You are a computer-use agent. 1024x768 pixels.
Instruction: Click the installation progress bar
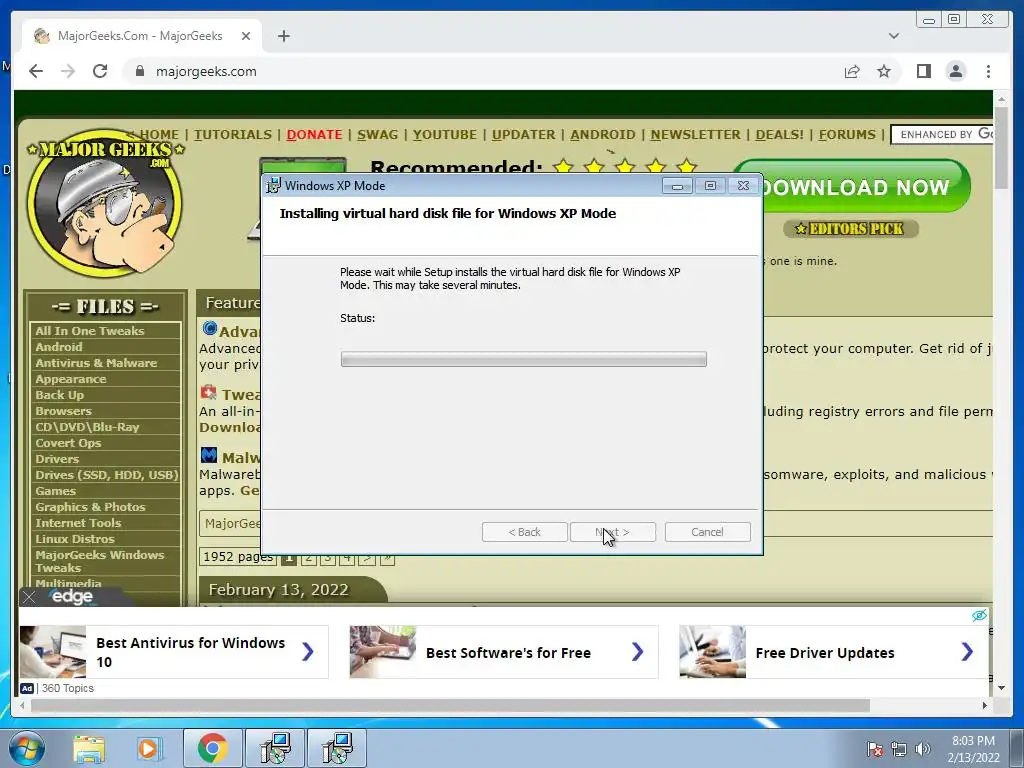[x=523, y=359]
